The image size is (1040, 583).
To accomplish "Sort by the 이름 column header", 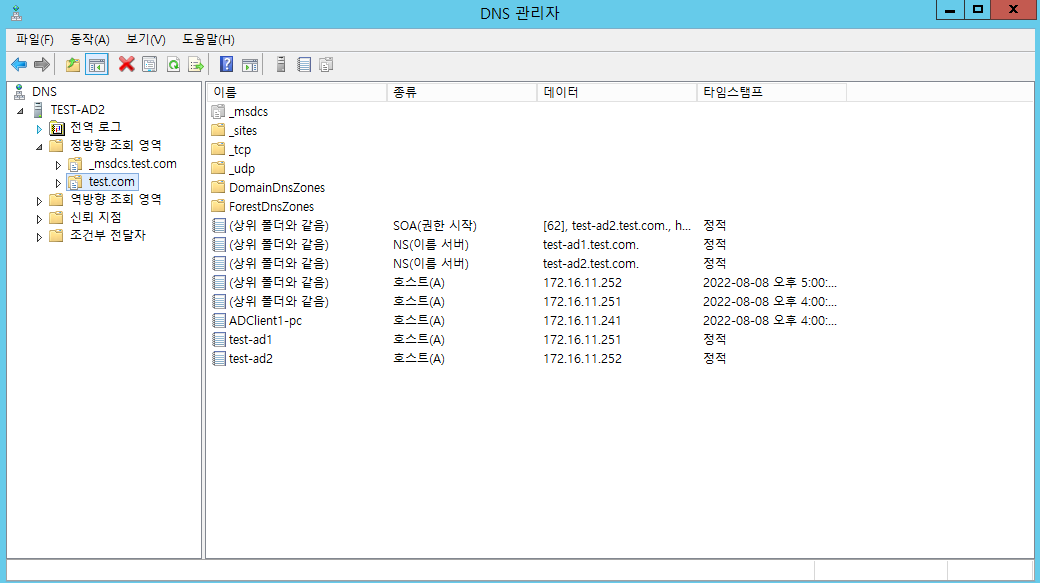I will 296,92.
